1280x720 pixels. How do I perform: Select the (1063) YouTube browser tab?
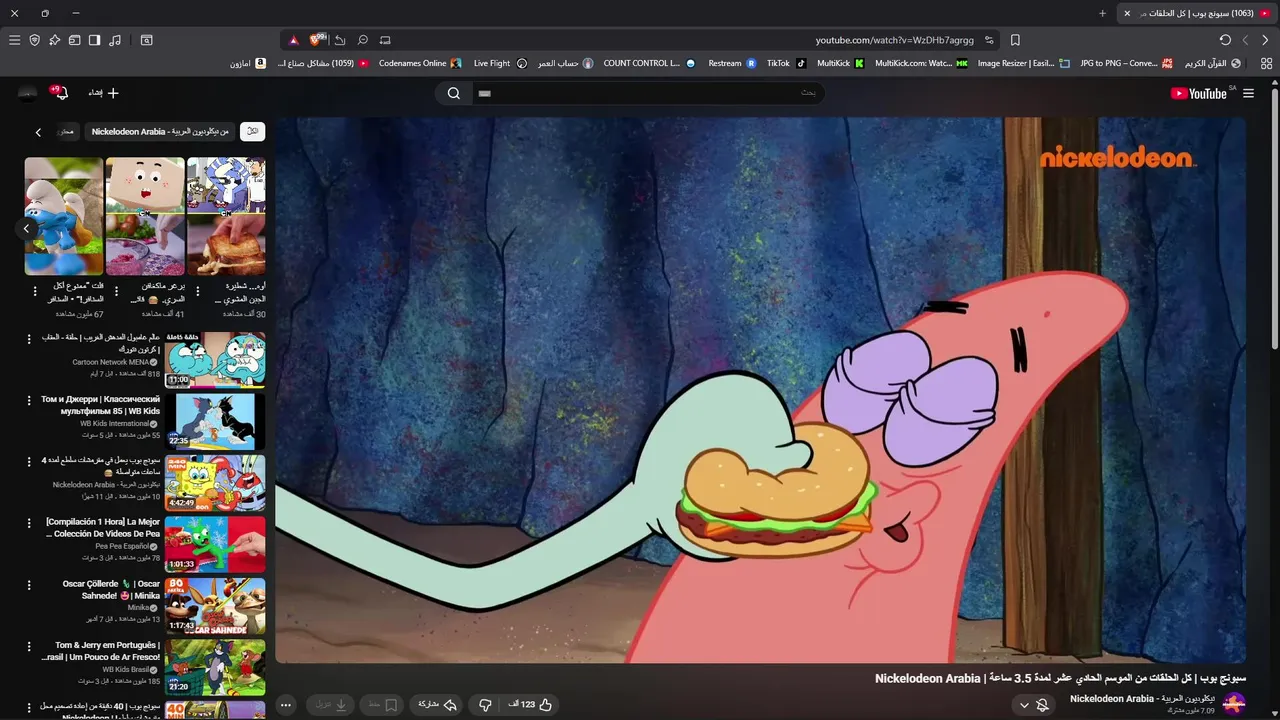point(1196,13)
